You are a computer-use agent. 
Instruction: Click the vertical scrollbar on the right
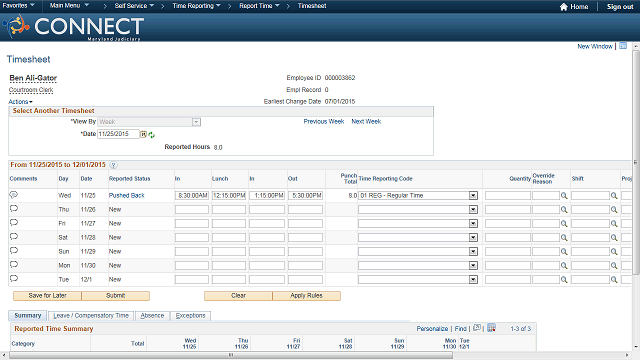coord(636,163)
